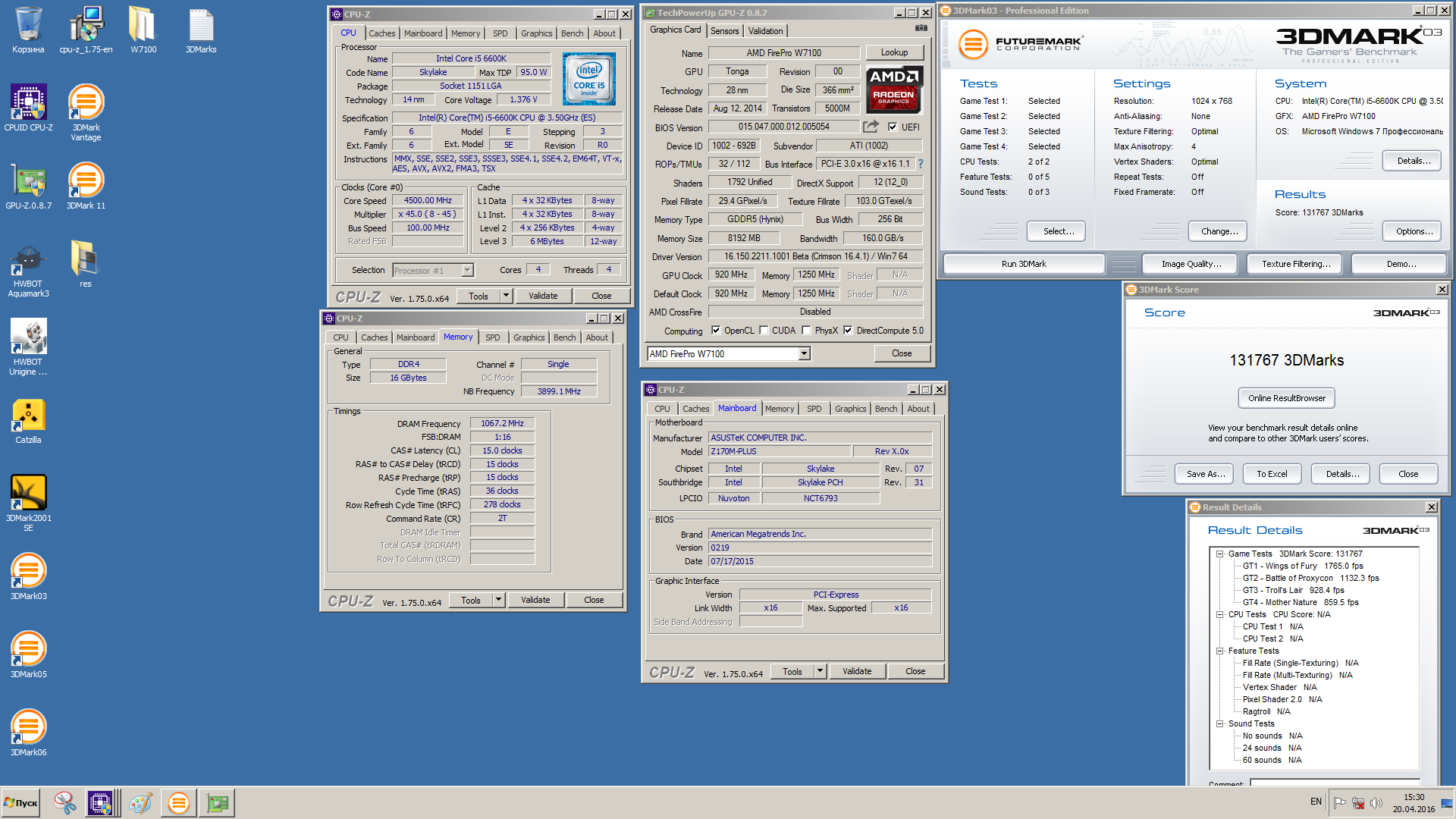The height and width of the screenshot is (819, 1456).
Task: Click the EN language indicator
Action: (1316, 802)
